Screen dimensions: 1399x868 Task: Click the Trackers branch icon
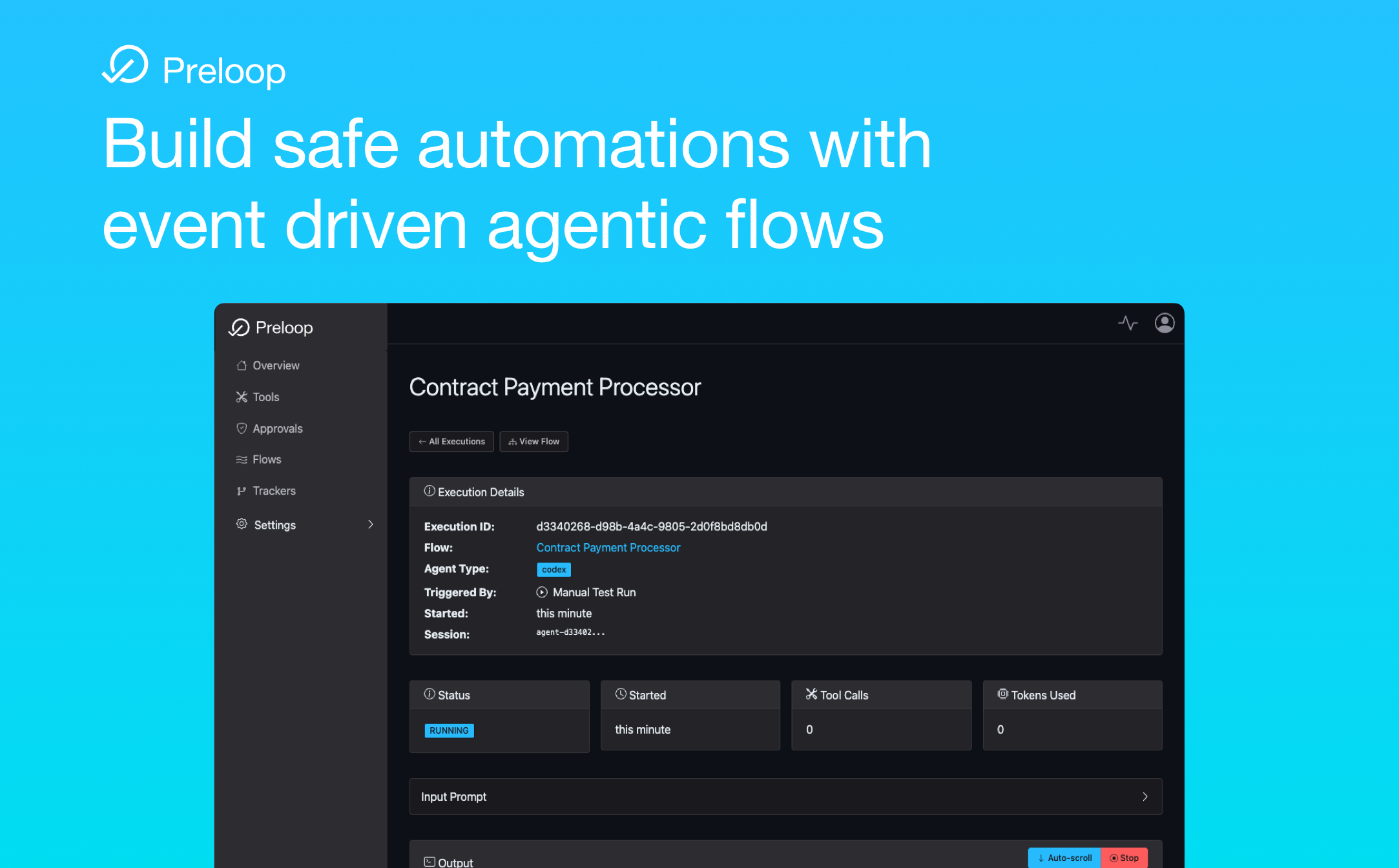[242, 491]
